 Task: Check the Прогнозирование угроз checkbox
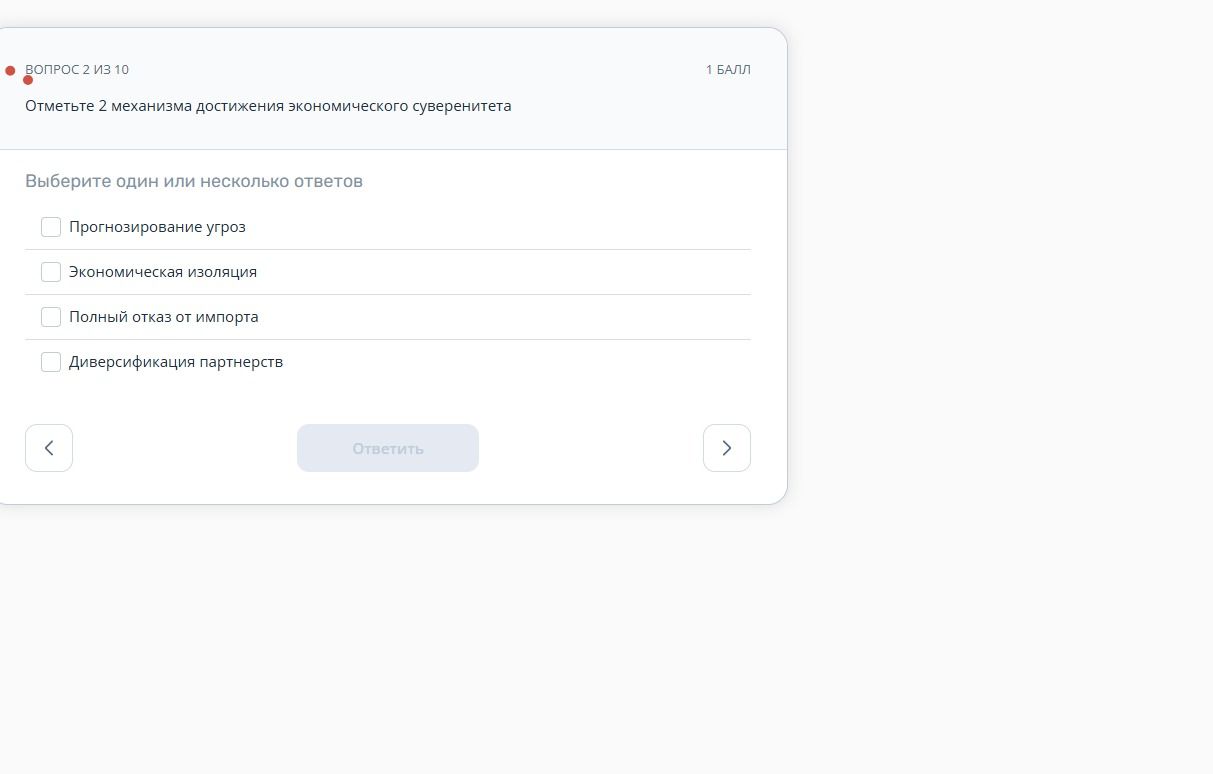tap(51, 227)
